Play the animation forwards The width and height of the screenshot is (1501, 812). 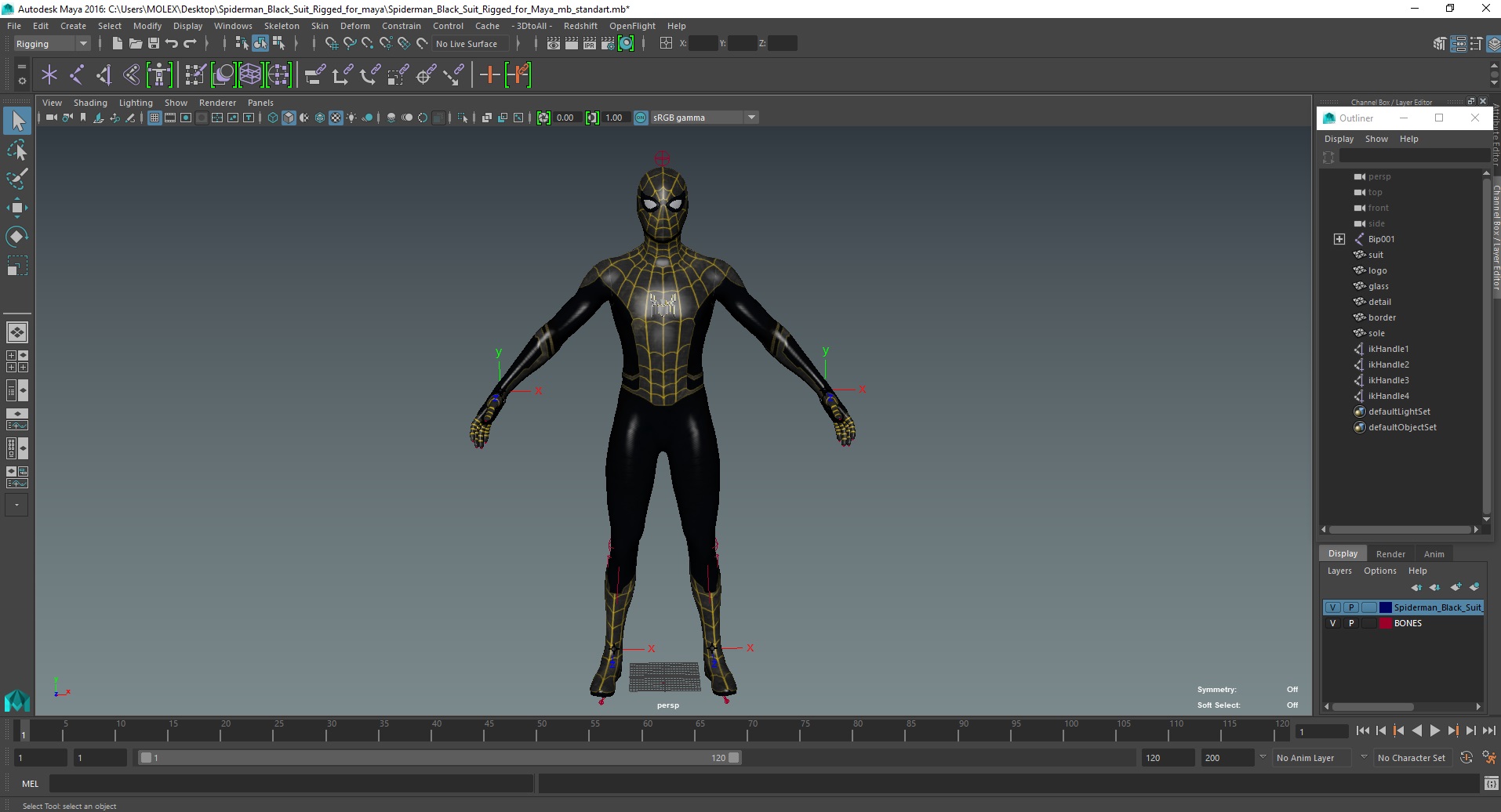point(1434,730)
